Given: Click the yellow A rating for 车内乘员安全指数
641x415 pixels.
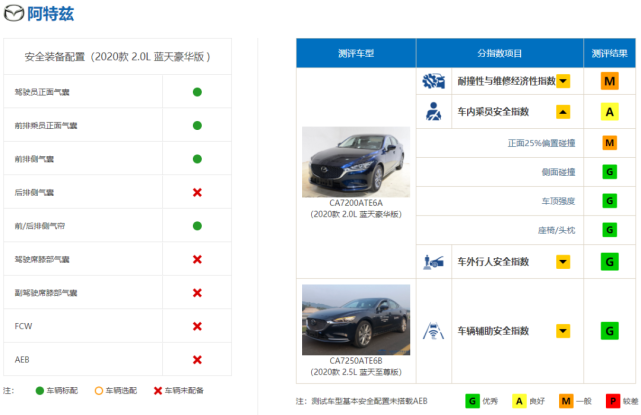Looking at the screenshot, I should point(610,112).
